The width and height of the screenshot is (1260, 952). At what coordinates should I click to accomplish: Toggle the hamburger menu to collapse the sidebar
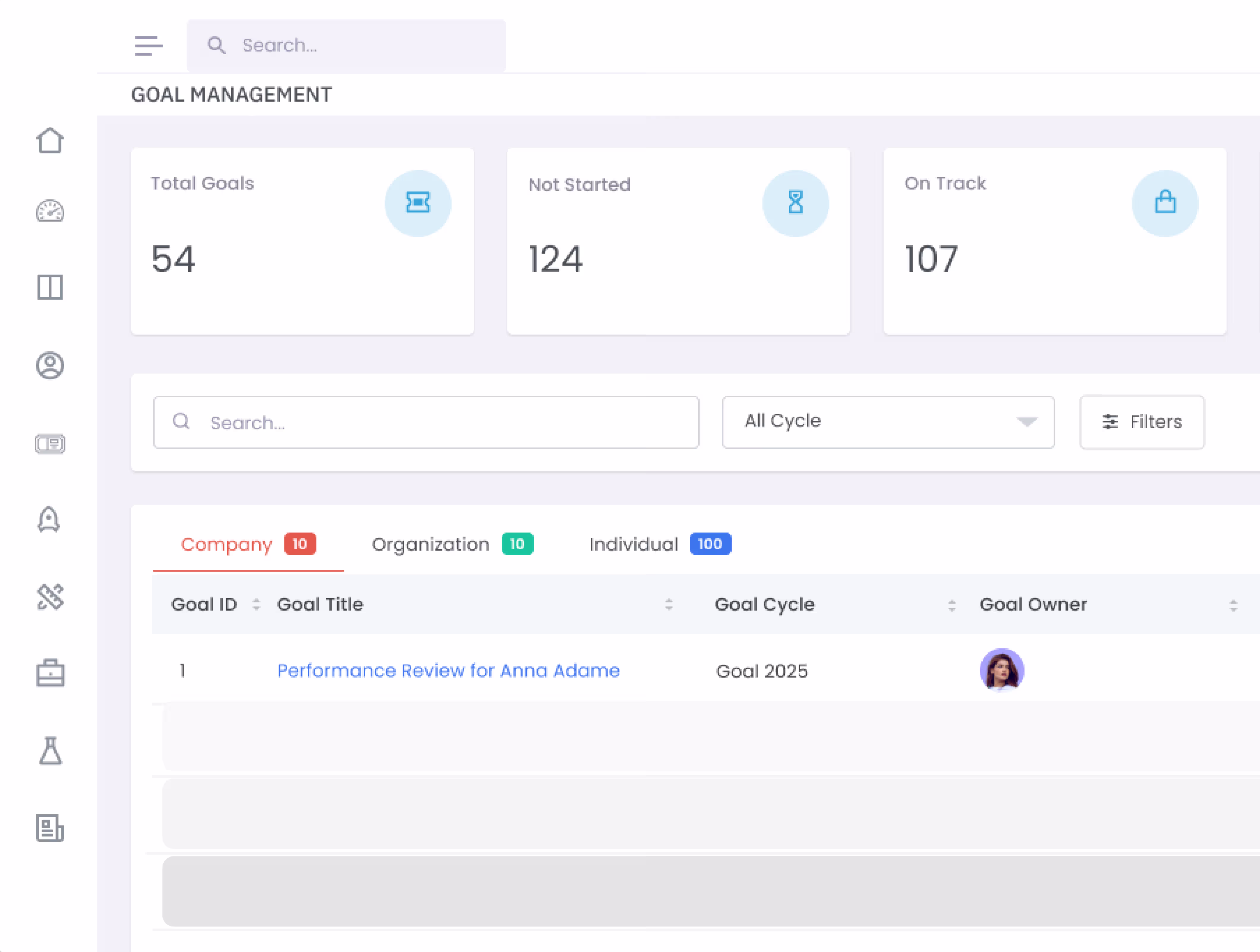[149, 45]
